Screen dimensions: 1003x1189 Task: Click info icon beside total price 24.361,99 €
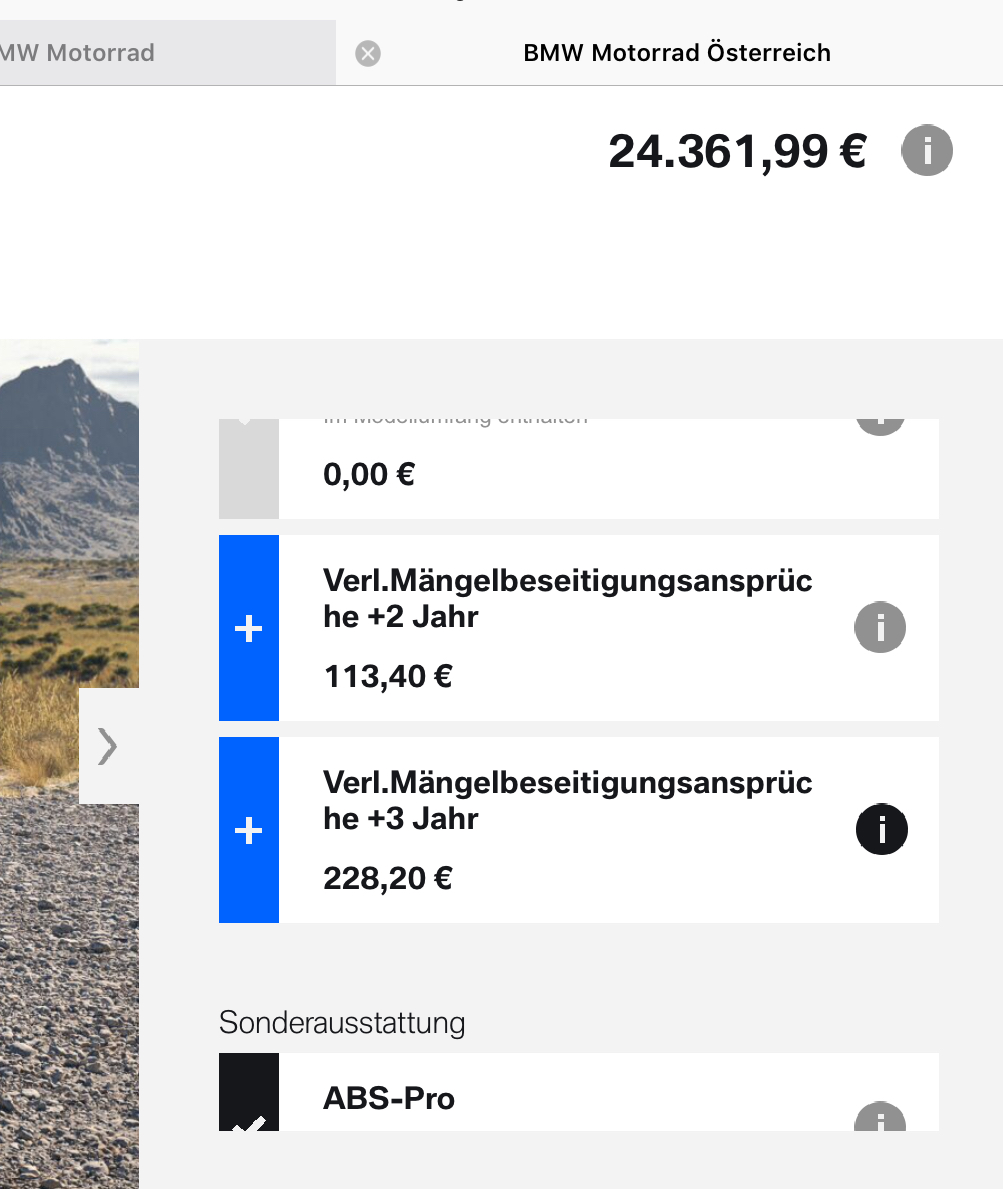pos(927,152)
